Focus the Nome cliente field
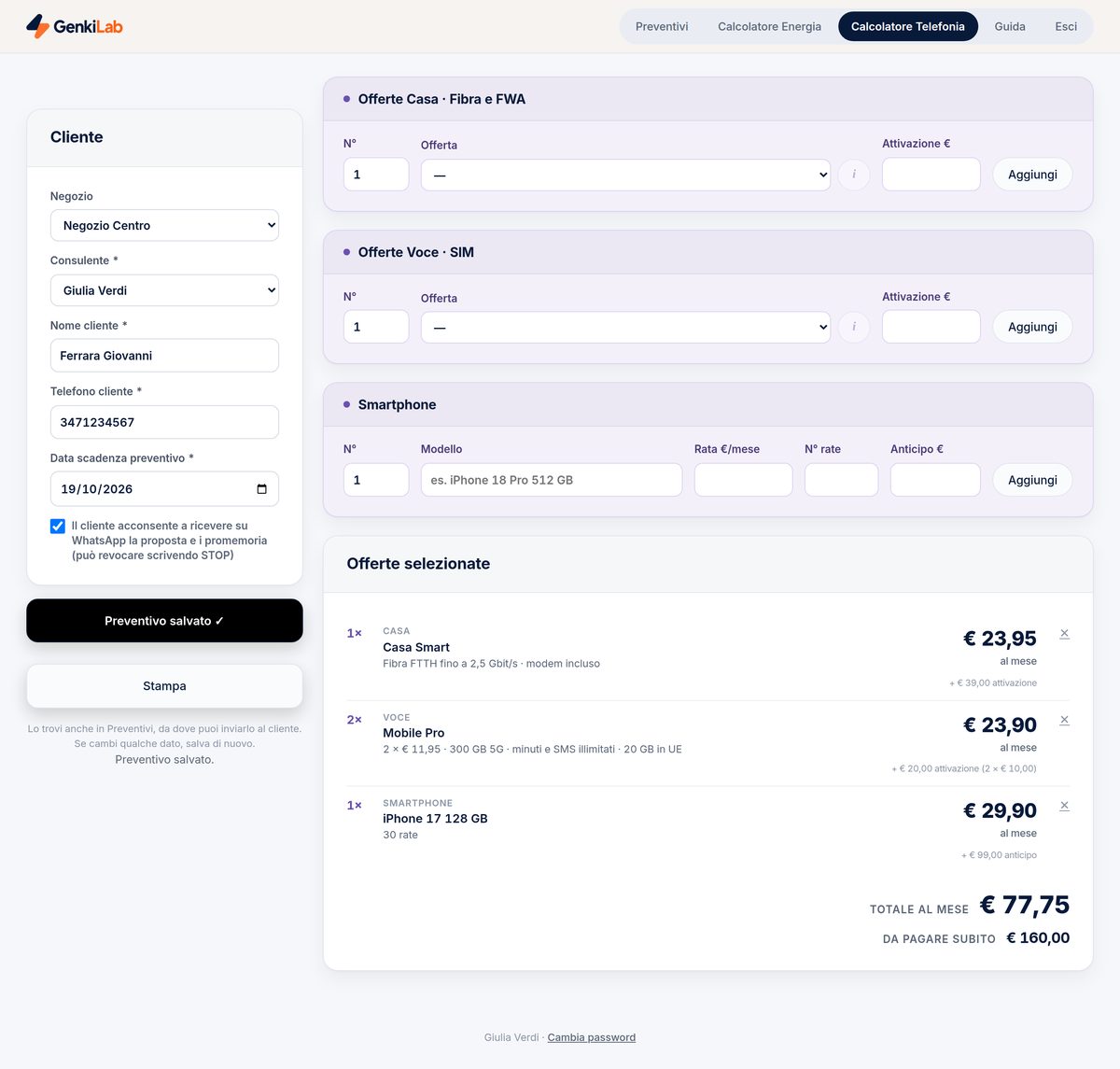The width and height of the screenshot is (1120, 1069). pos(164,356)
